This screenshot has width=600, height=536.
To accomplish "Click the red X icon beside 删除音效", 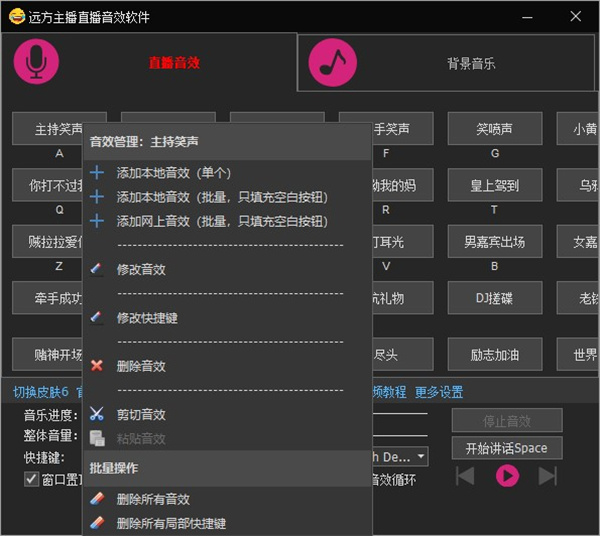I will 97,366.
